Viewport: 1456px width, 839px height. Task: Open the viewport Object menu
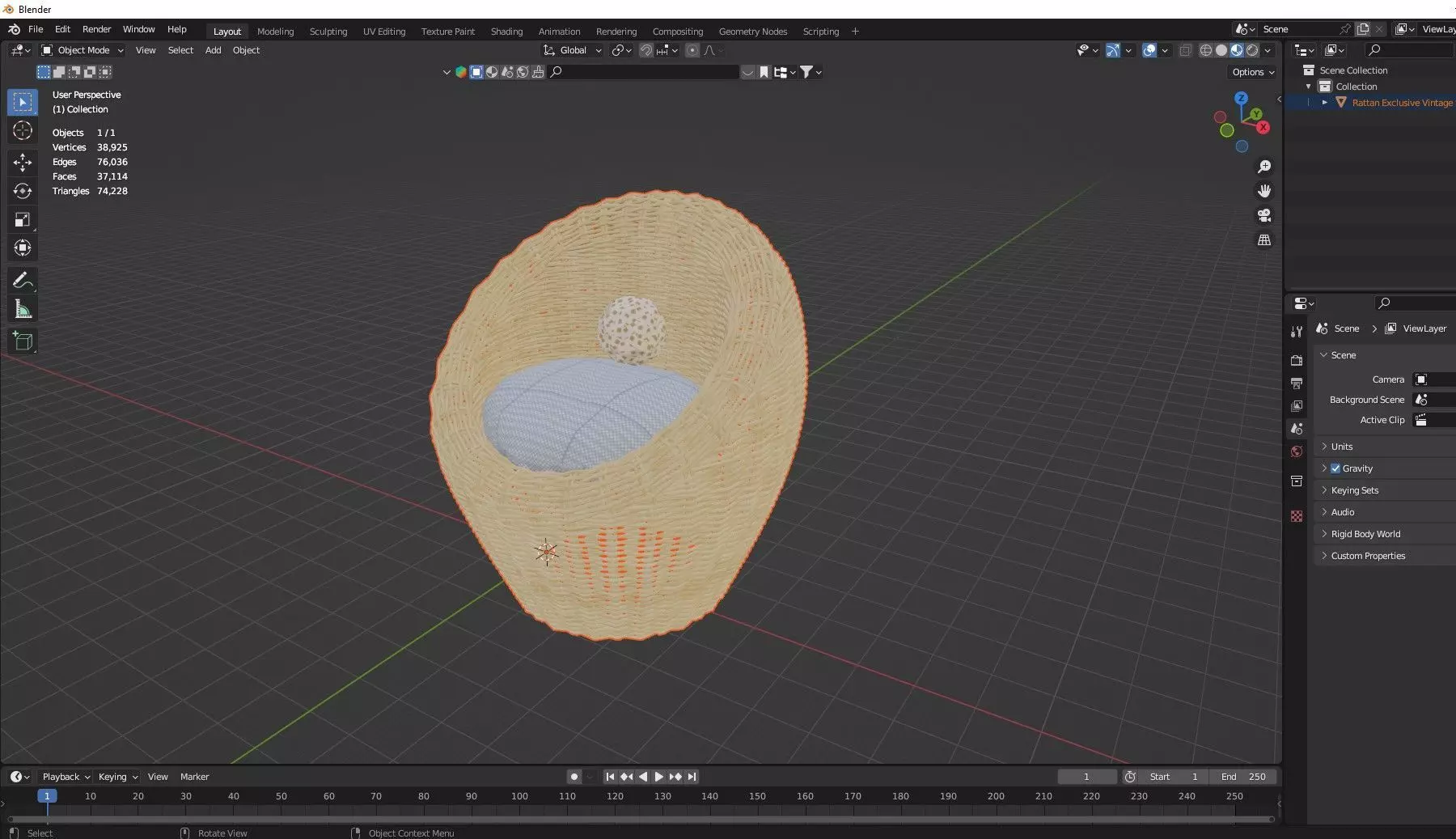pos(246,50)
